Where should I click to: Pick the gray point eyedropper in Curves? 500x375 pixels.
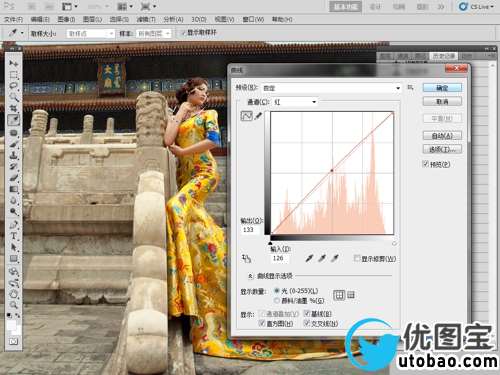[x=322, y=258]
